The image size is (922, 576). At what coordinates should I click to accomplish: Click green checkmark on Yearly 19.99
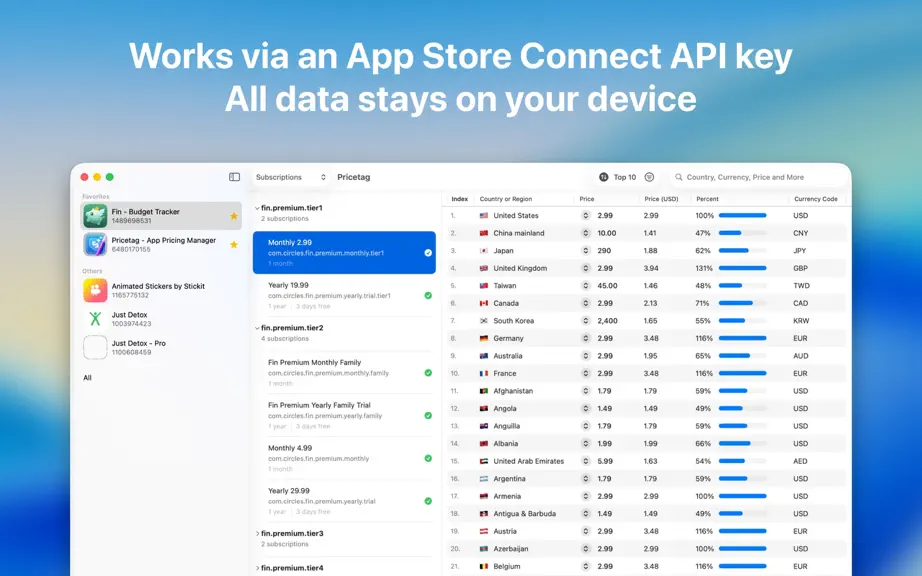click(428, 296)
